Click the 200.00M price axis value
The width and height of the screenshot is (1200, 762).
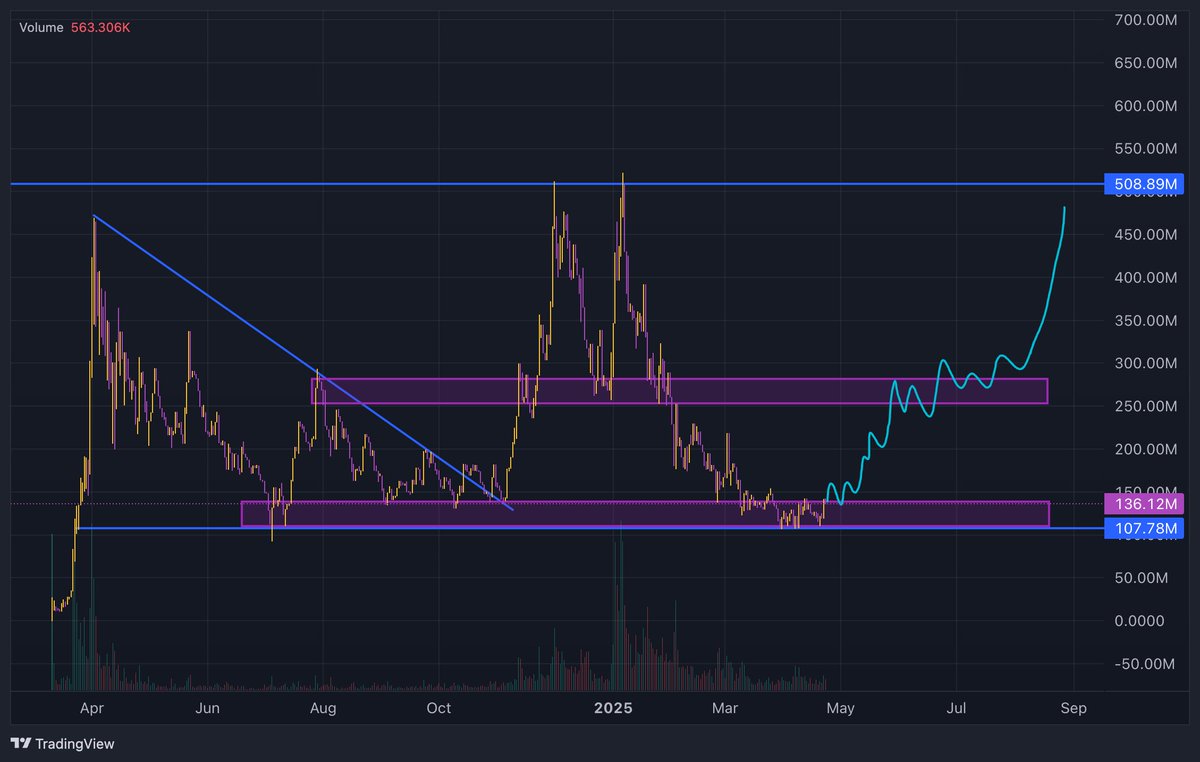click(1145, 449)
